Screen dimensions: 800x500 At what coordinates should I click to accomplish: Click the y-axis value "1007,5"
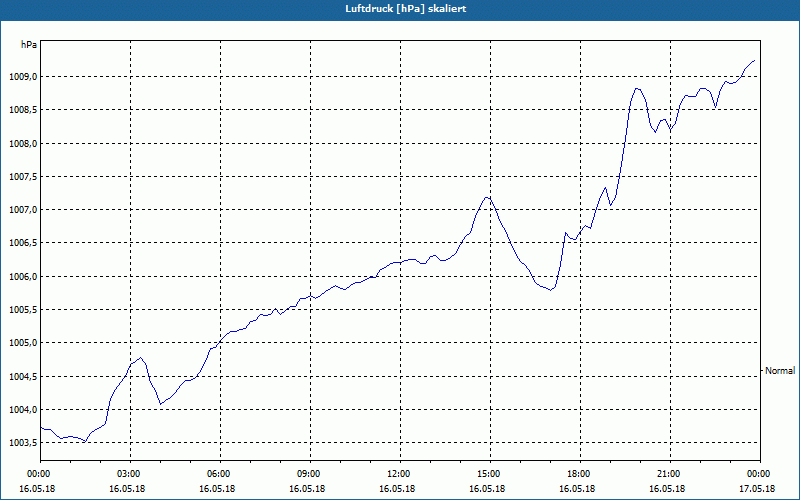[x=23, y=177]
